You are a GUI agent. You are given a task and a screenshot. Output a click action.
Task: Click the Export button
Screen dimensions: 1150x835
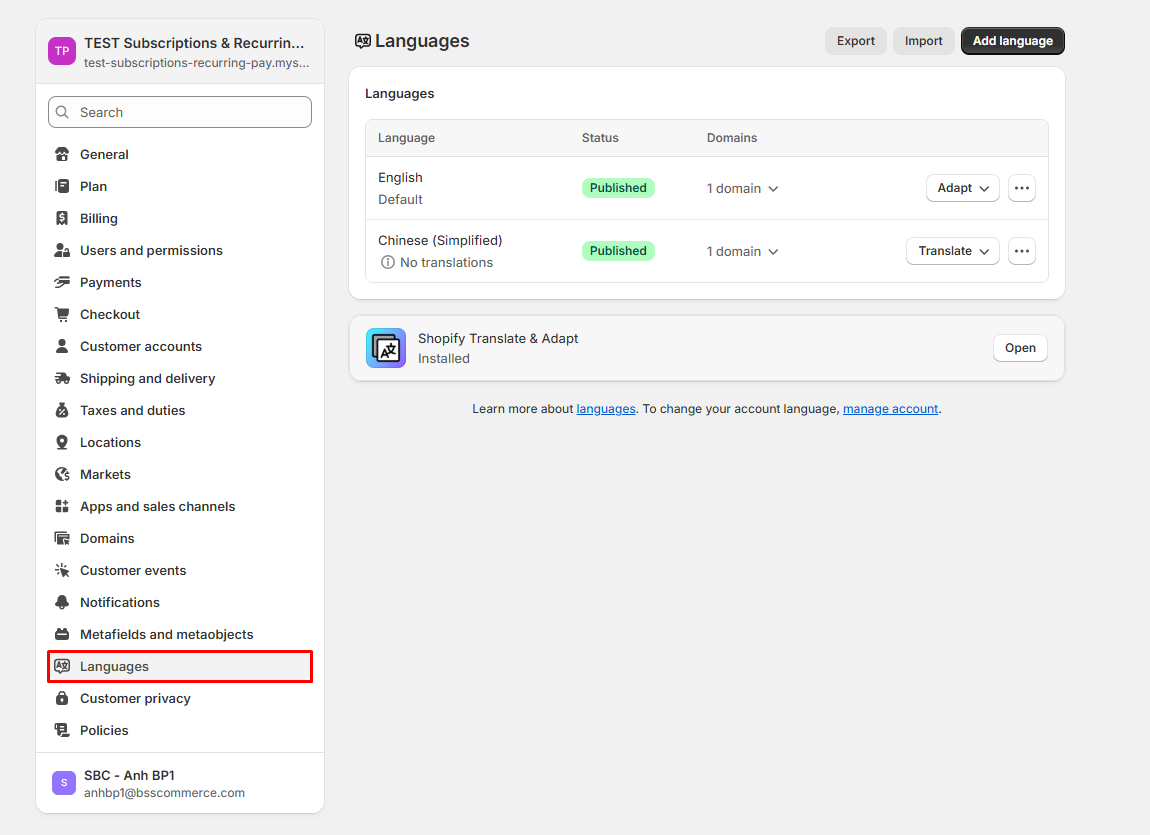point(855,41)
